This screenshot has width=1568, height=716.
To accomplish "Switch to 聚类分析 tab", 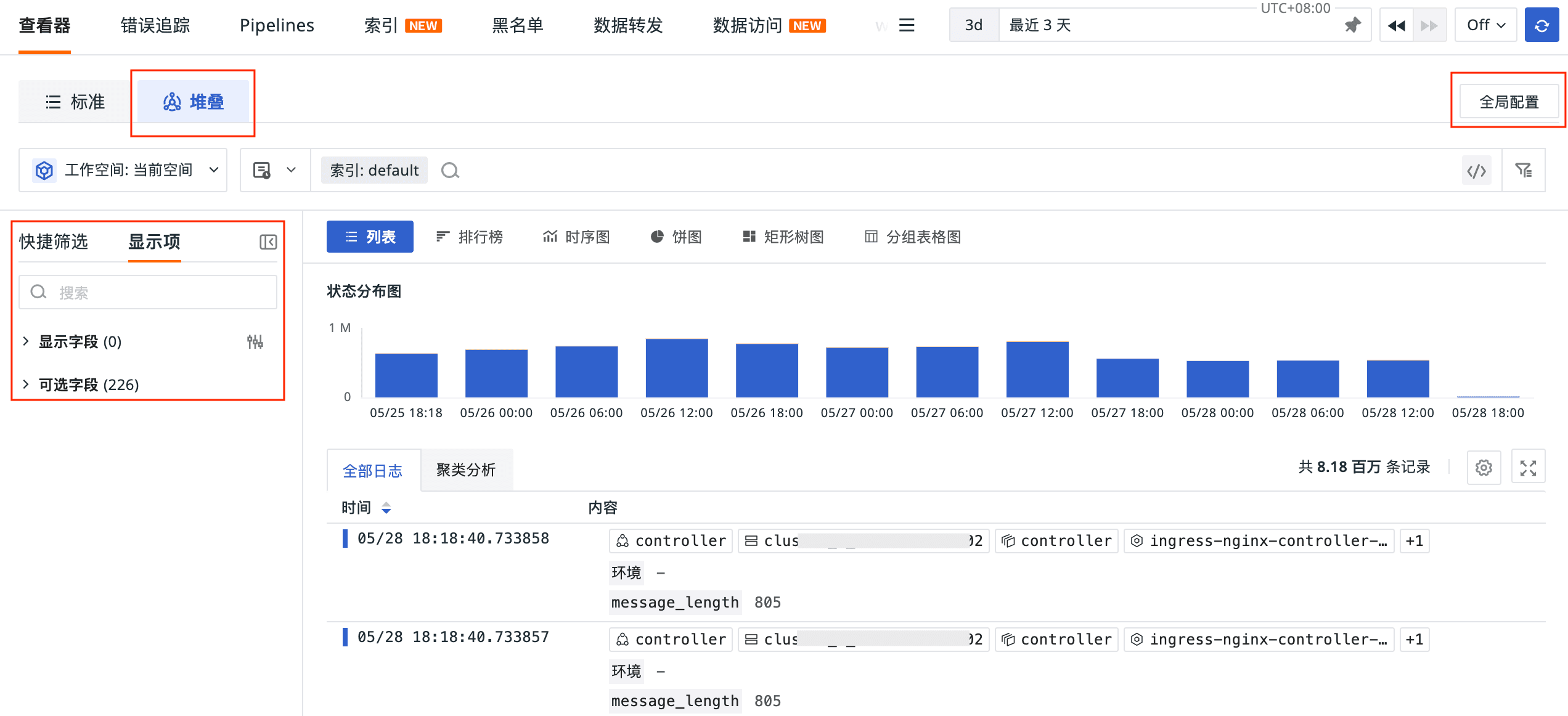I will [x=466, y=470].
